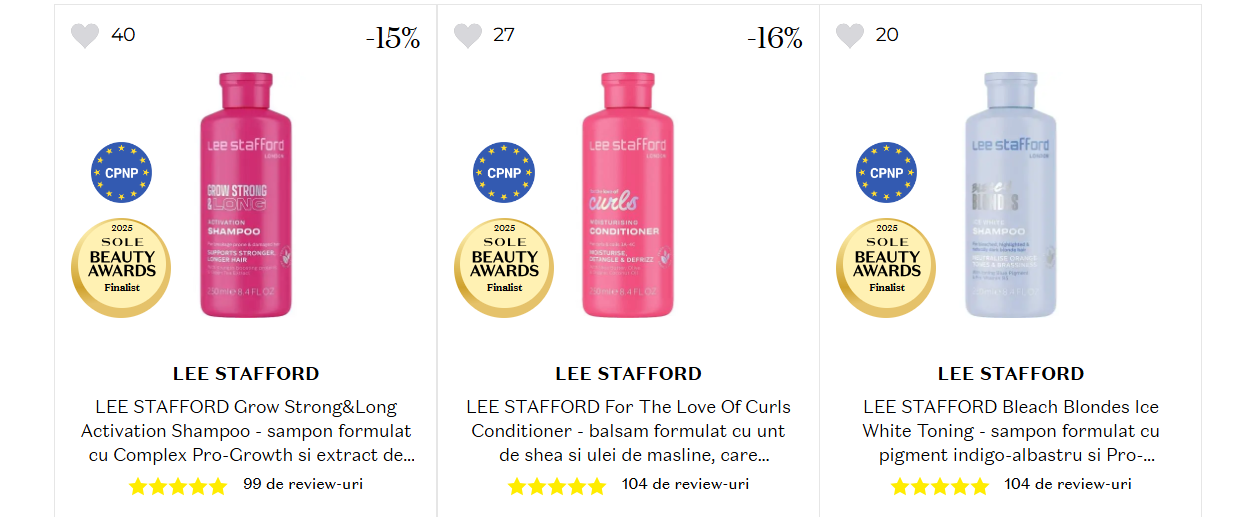This screenshot has width=1250, height=517.
Task: Open For The Love Of Curls Conditioner title
Action: click(628, 431)
